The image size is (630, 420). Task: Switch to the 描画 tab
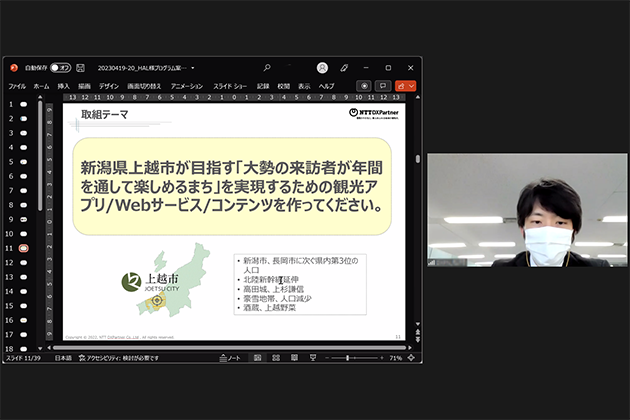point(84,86)
